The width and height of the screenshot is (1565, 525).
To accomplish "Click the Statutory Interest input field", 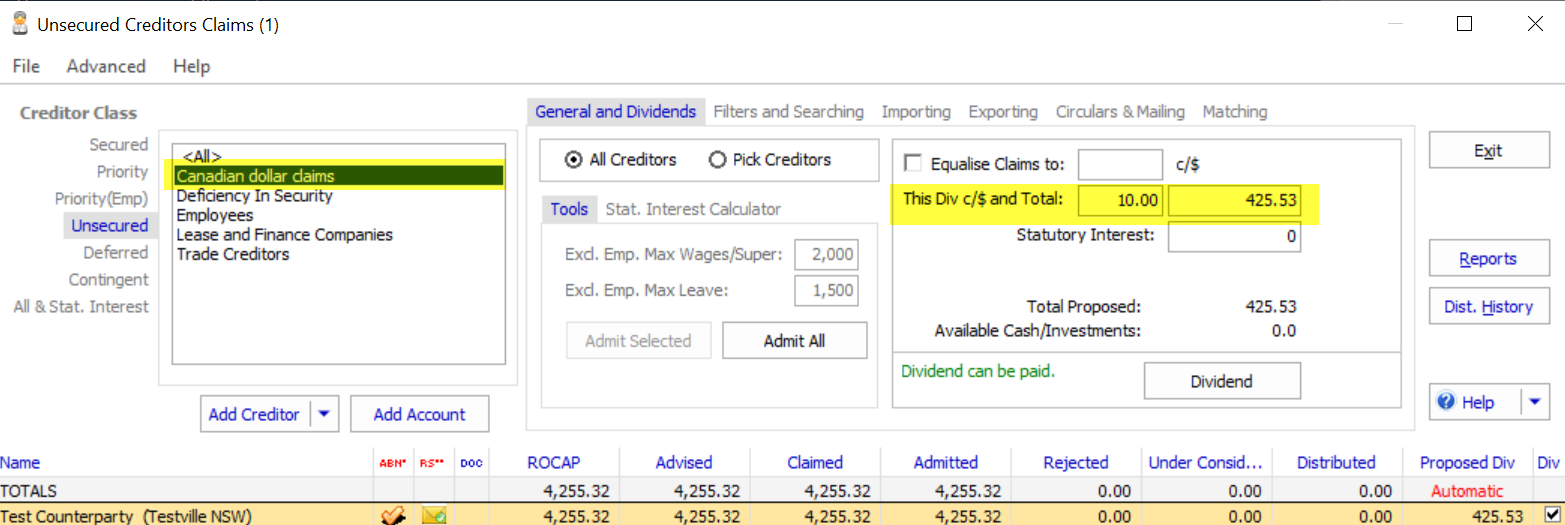I will click(1234, 237).
